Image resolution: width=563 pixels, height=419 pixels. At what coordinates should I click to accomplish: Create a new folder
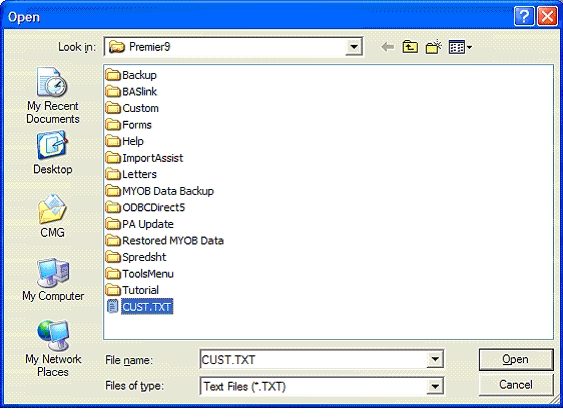click(433, 47)
